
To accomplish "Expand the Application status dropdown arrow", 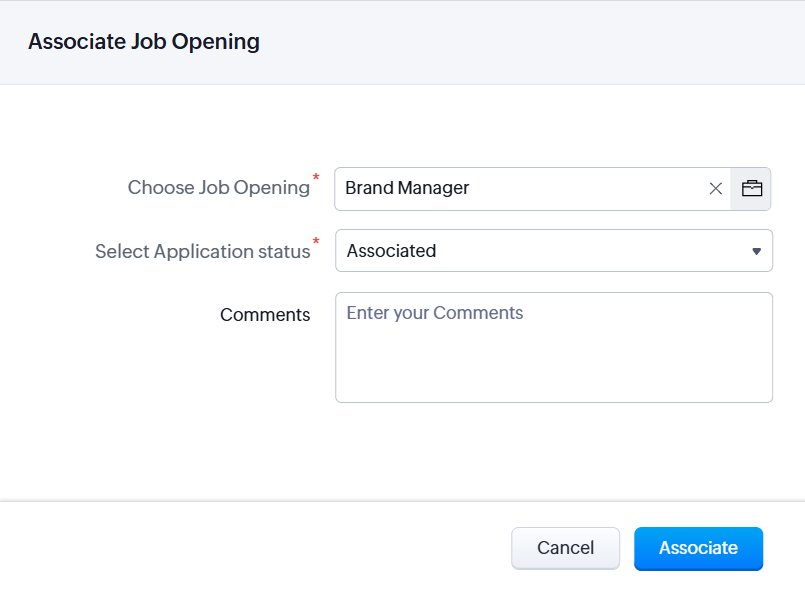I will pyautogui.click(x=757, y=251).
